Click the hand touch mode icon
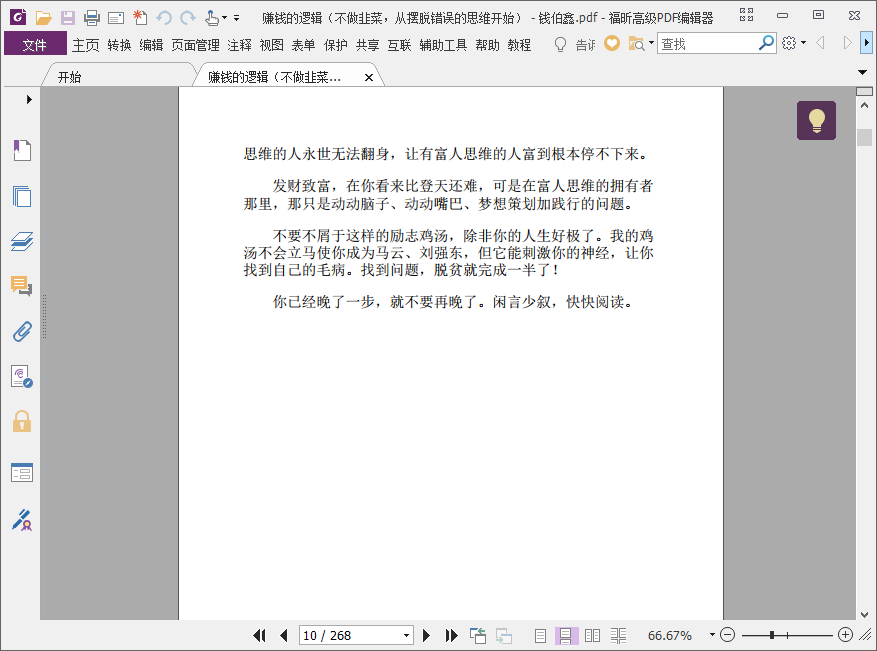877x651 pixels. click(211, 18)
